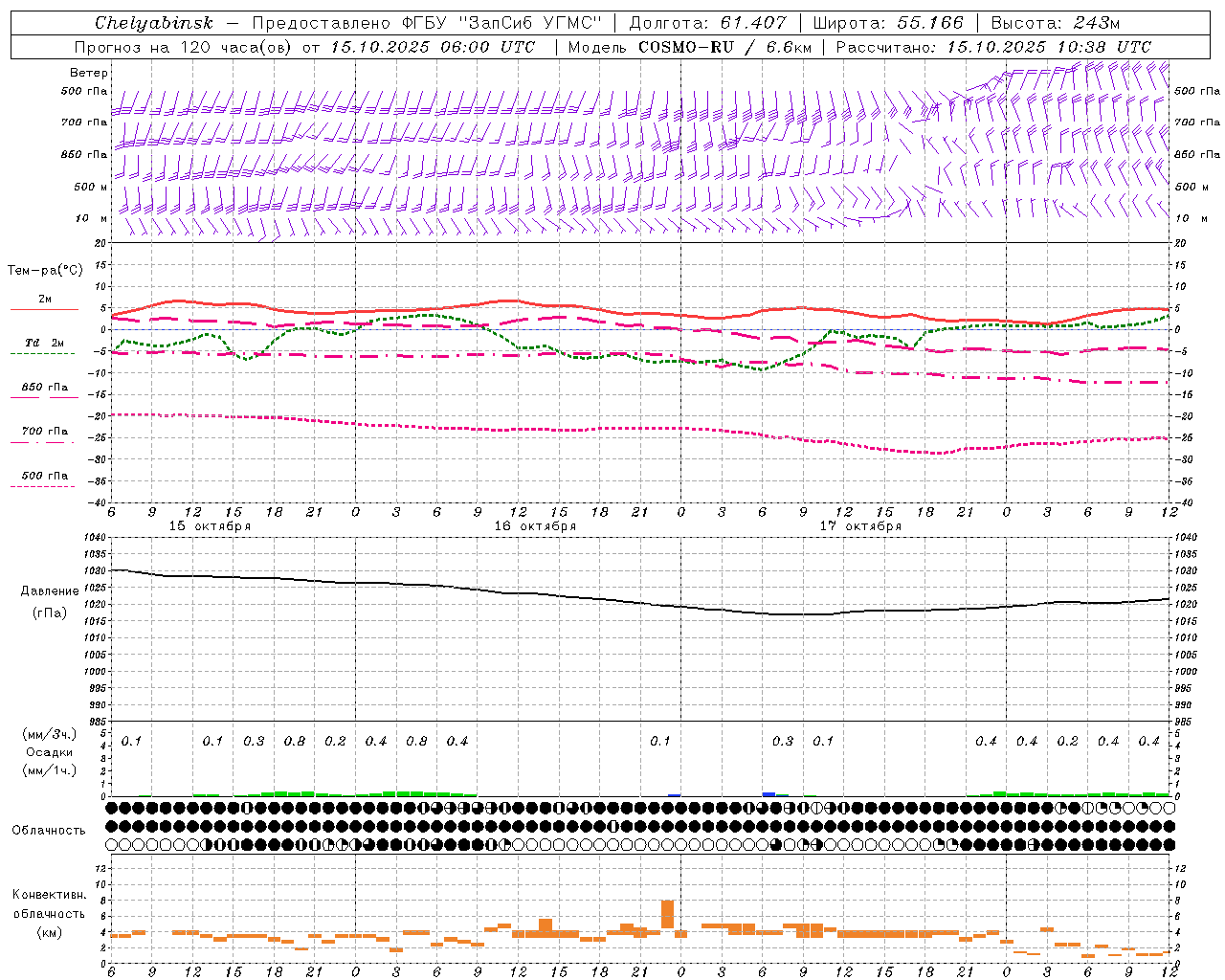Click the 850 гПа temperature legend entry
The image size is (1225, 980).
click(45, 388)
